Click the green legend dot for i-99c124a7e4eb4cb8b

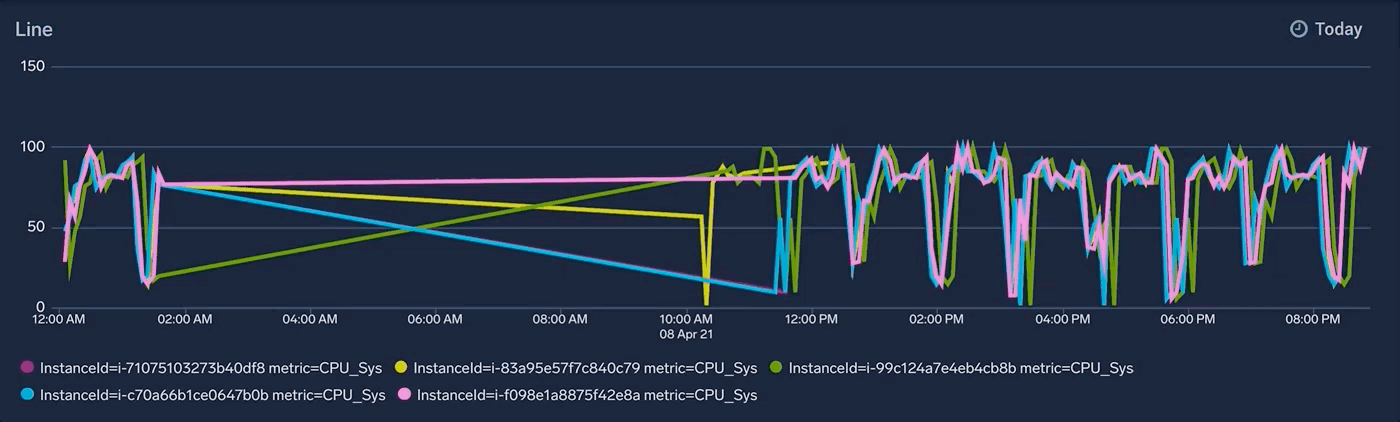click(x=776, y=368)
